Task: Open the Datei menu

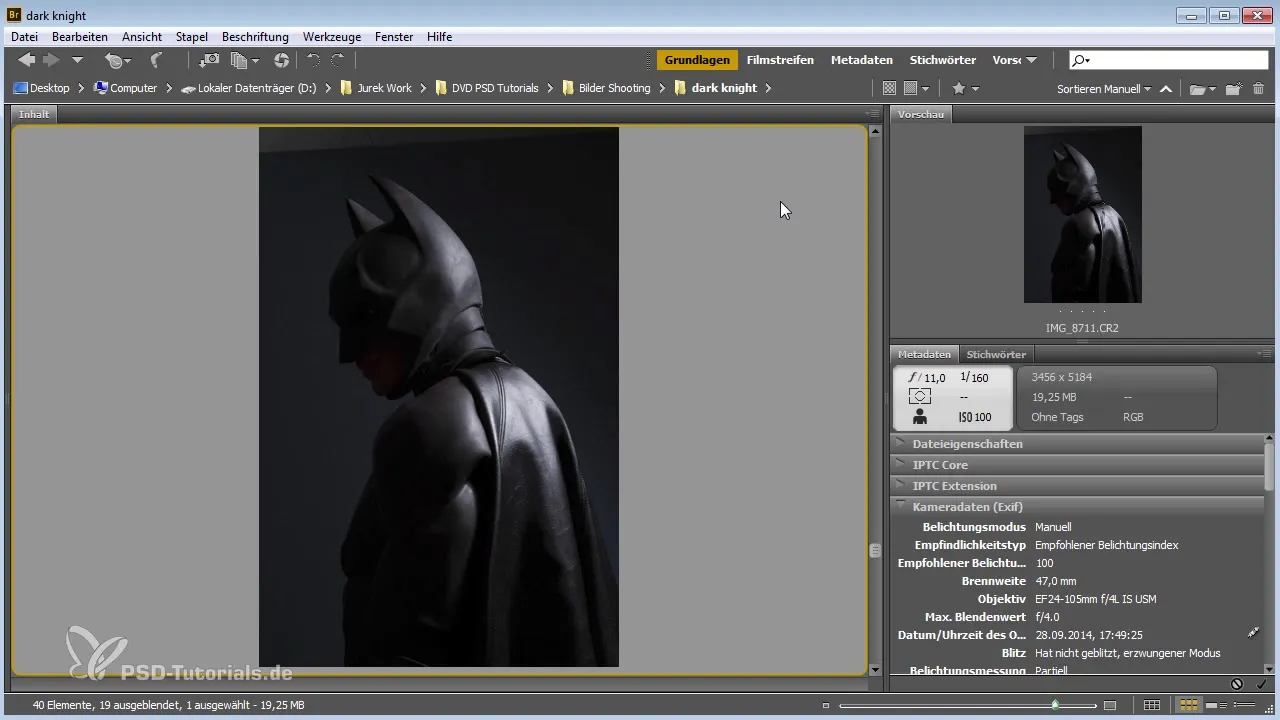Action: 24,37
